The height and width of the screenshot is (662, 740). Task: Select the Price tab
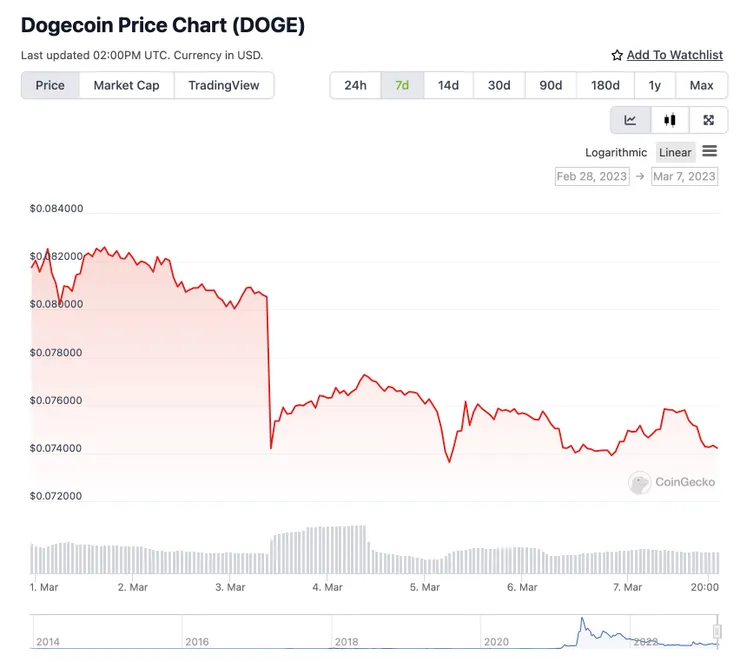tap(50, 85)
